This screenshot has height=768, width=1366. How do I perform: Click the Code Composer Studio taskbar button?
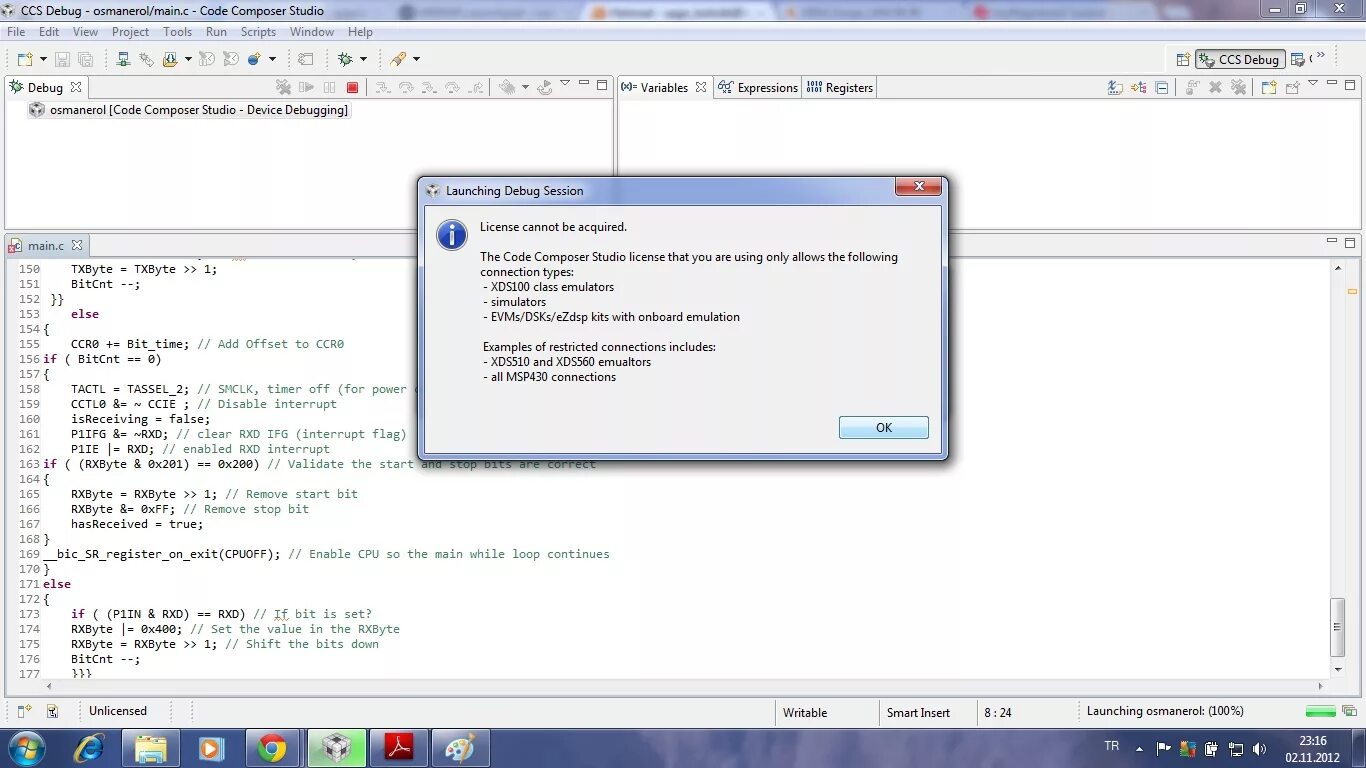coord(337,748)
